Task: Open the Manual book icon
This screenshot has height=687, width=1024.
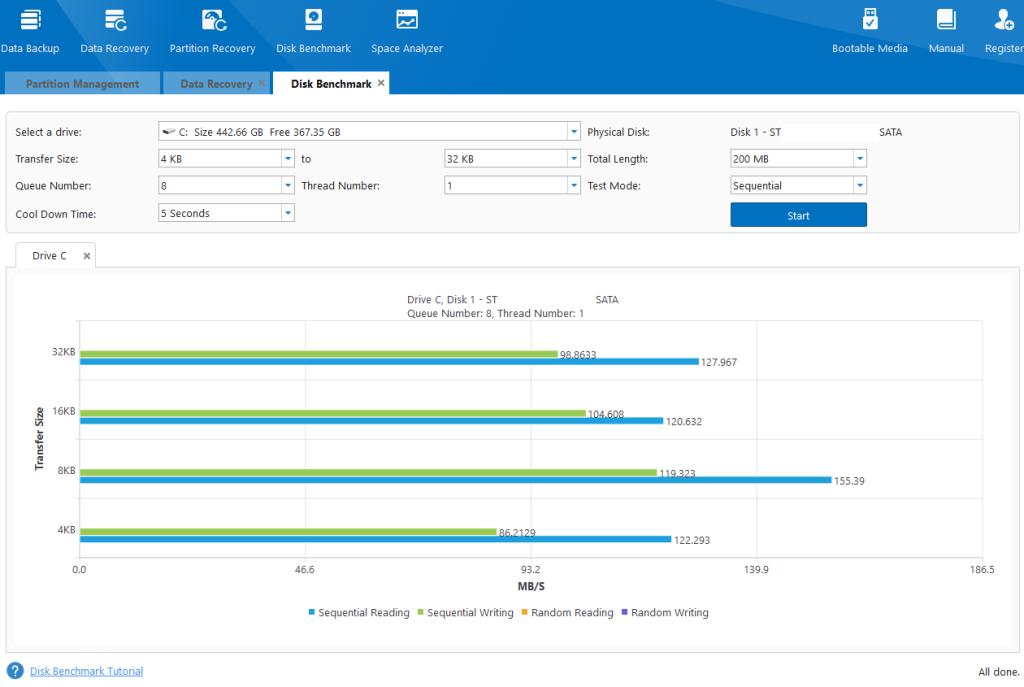Action: pyautogui.click(x=946, y=20)
